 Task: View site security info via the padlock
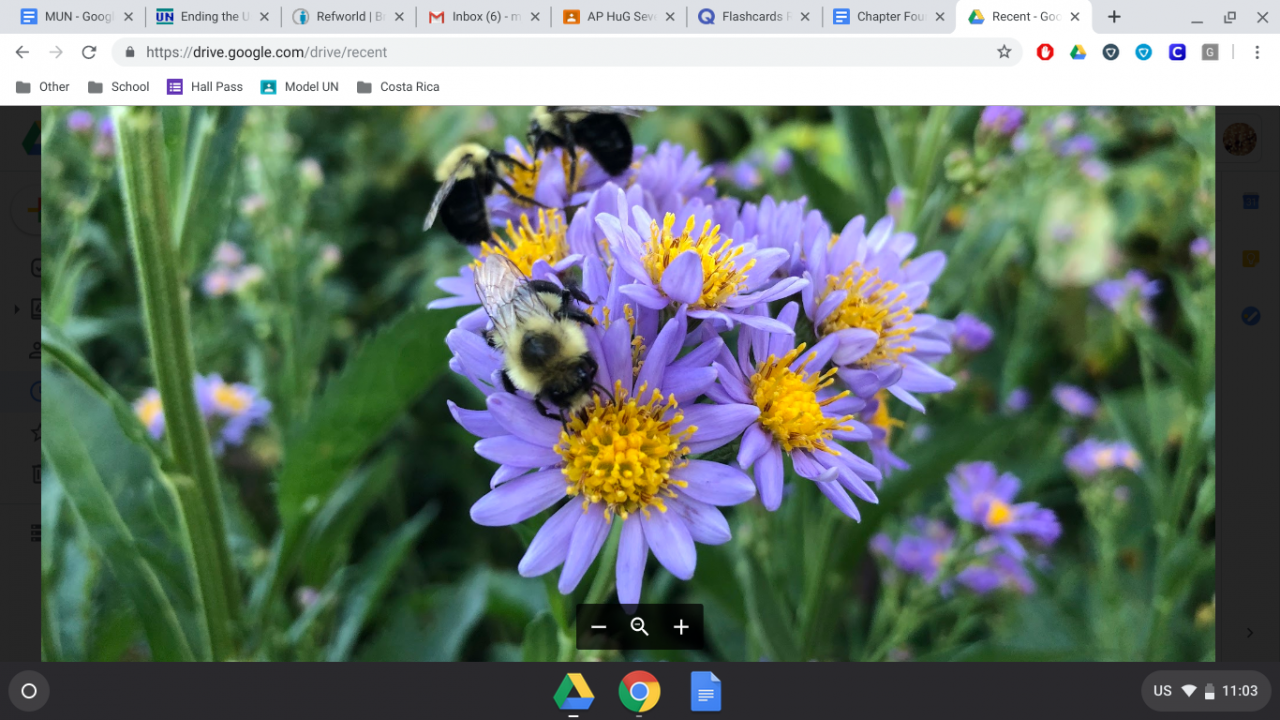[x=129, y=52]
